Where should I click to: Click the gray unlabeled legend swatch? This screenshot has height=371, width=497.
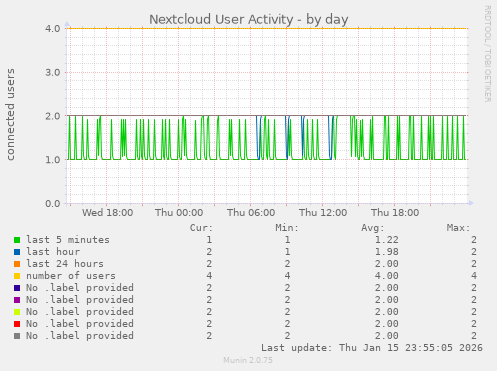[x=17, y=336]
